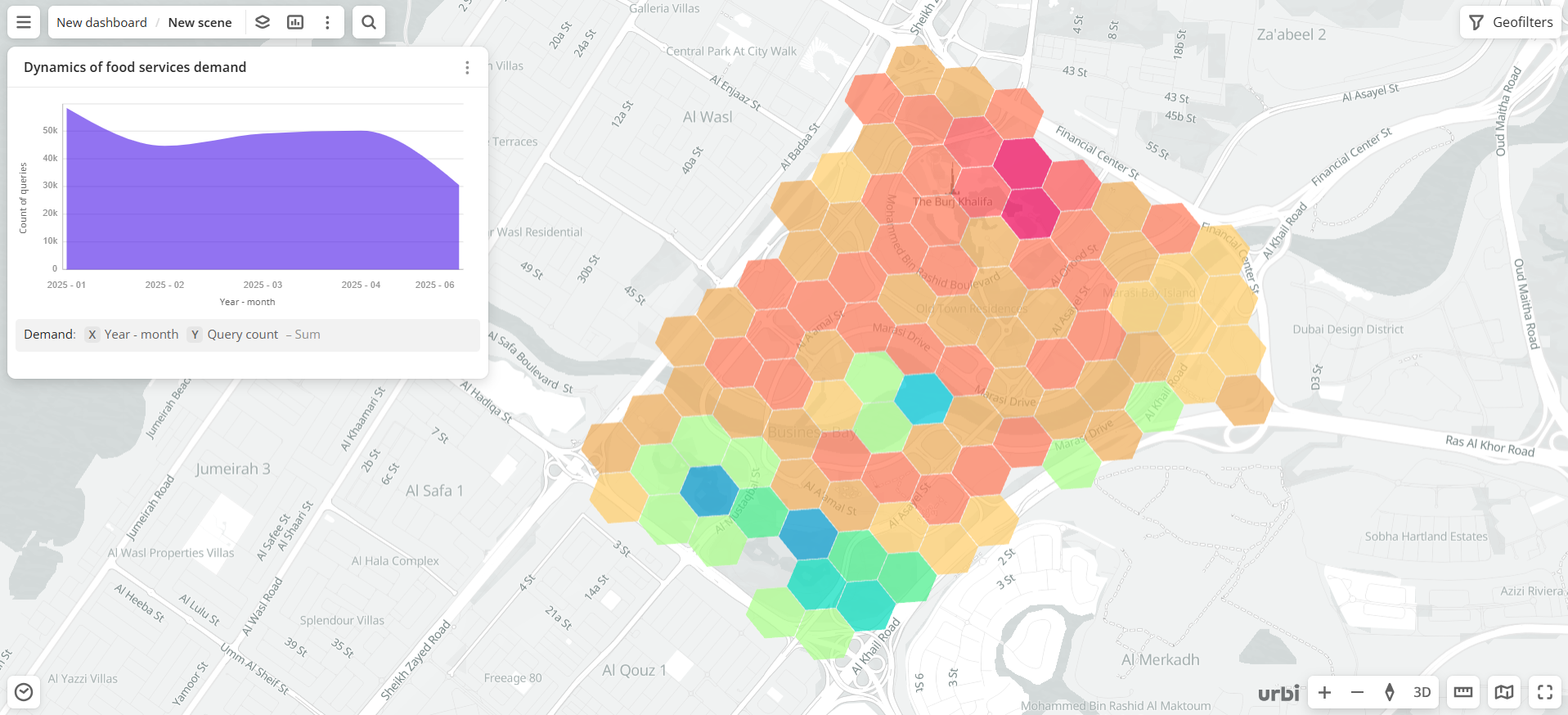Open scene options three-dot menu

point(327,22)
